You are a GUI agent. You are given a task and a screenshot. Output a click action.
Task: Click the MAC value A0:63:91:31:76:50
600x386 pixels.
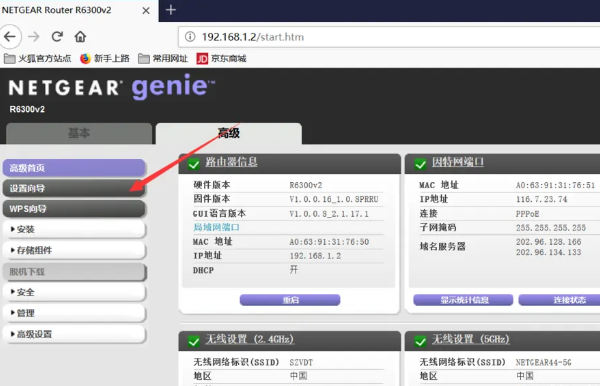[329, 242]
